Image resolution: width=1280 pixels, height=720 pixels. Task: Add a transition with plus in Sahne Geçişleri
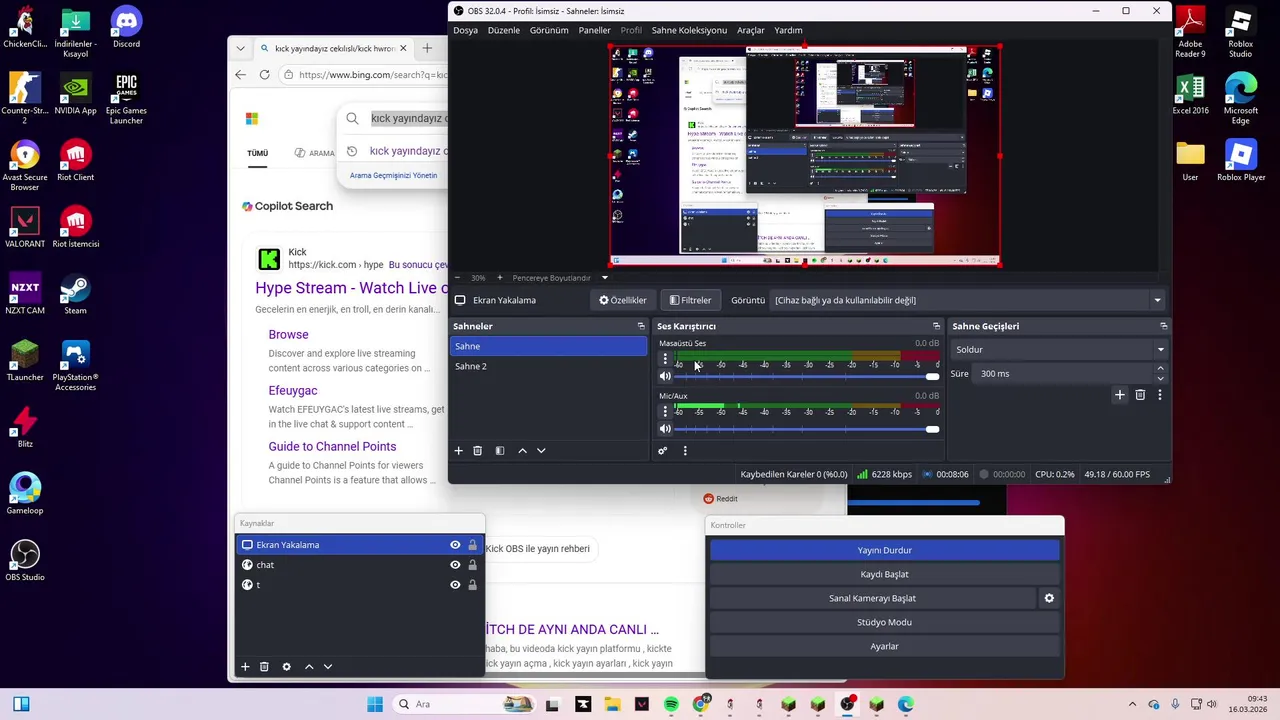1120,395
